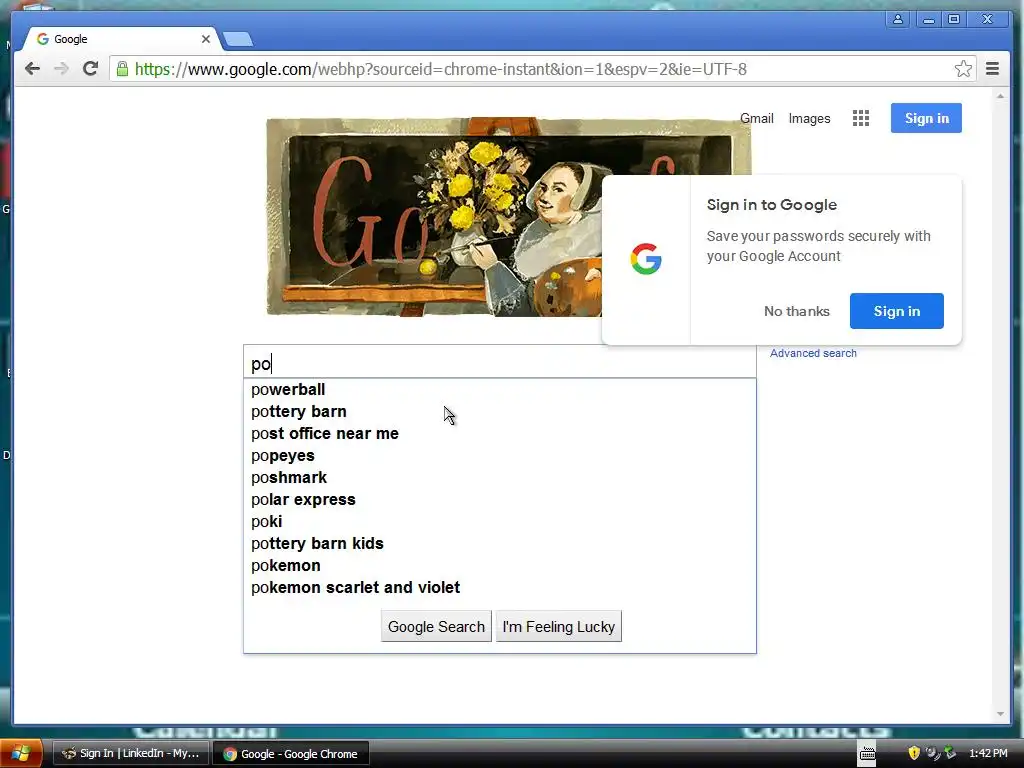
Task: Click the Google G logo in popup
Action: coord(646,259)
